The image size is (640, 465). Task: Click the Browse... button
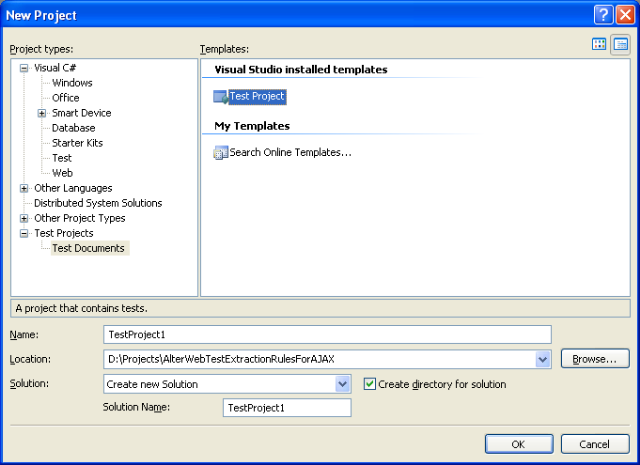(595, 359)
